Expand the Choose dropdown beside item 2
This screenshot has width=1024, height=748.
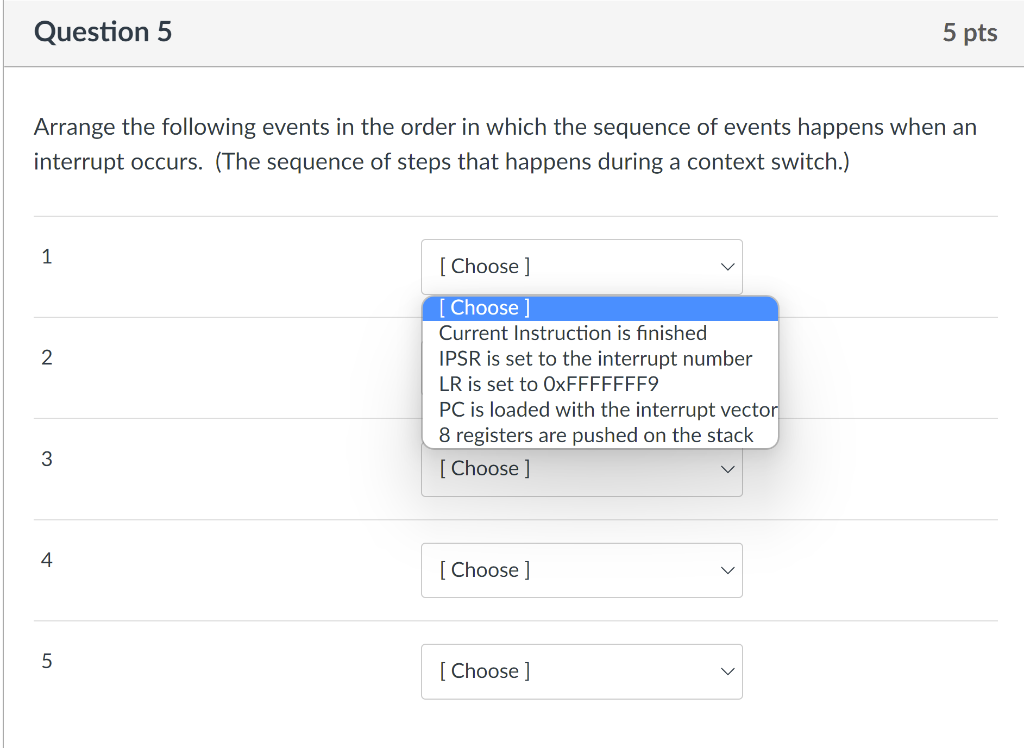(x=581, y=368)
